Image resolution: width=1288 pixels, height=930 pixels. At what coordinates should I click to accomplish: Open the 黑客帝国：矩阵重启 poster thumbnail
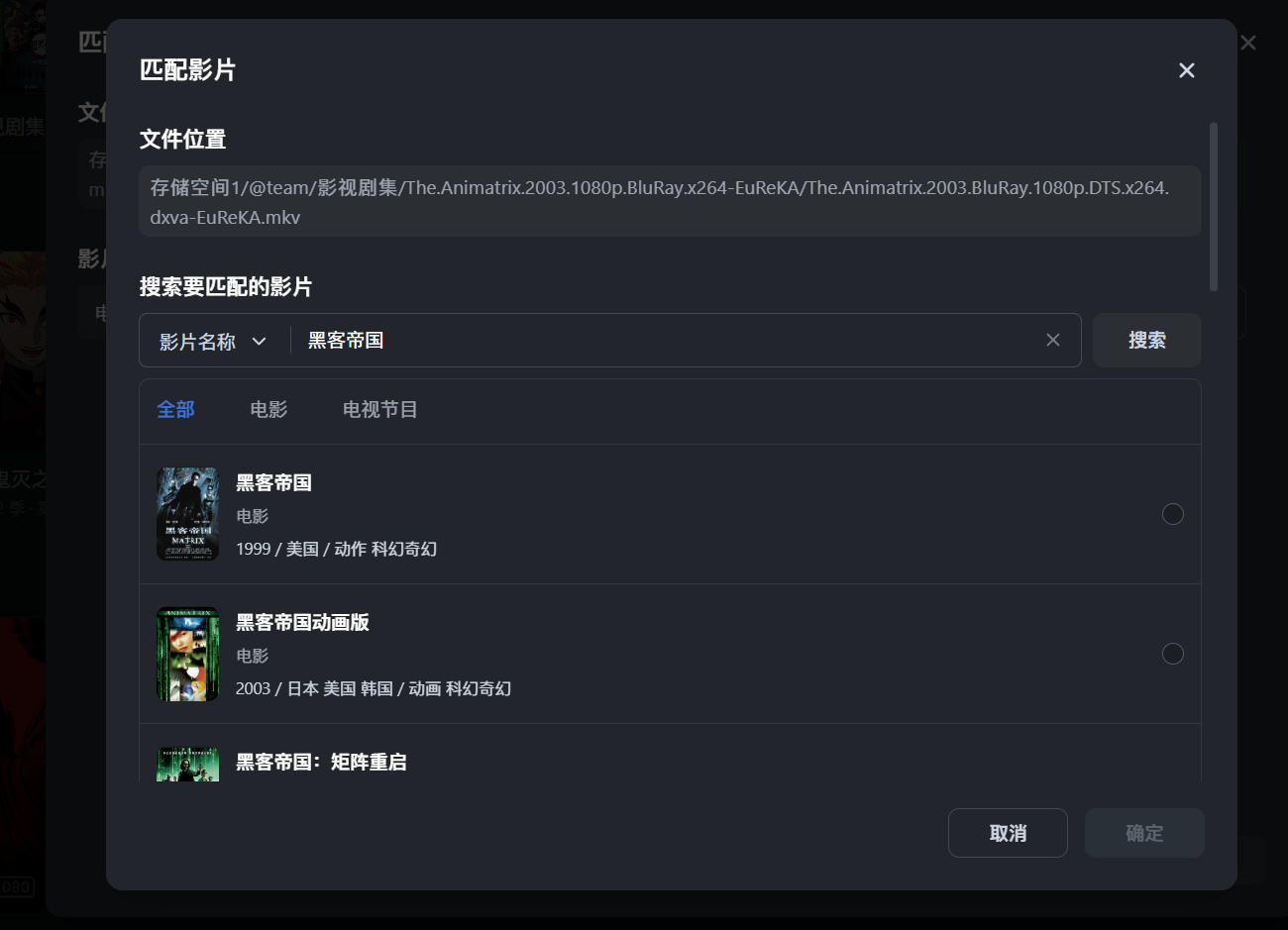187,765
